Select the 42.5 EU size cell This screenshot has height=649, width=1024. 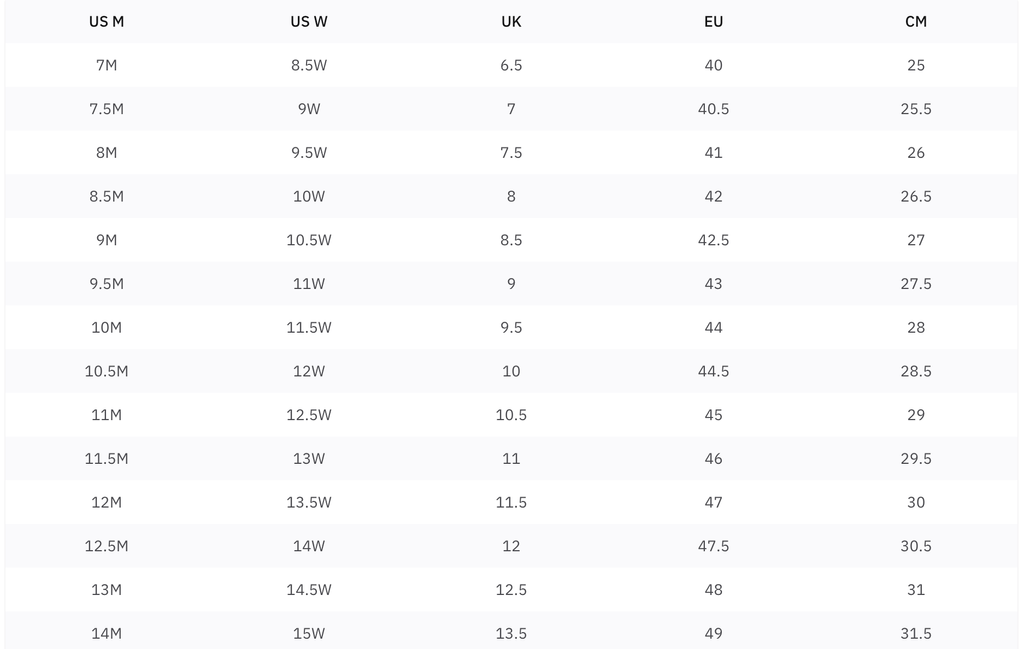coord(713,240)
